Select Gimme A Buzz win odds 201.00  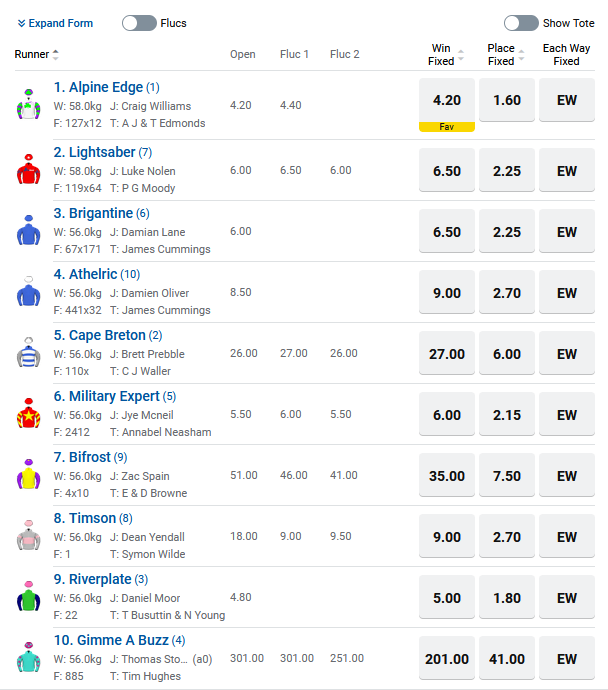tap(447, 659)
